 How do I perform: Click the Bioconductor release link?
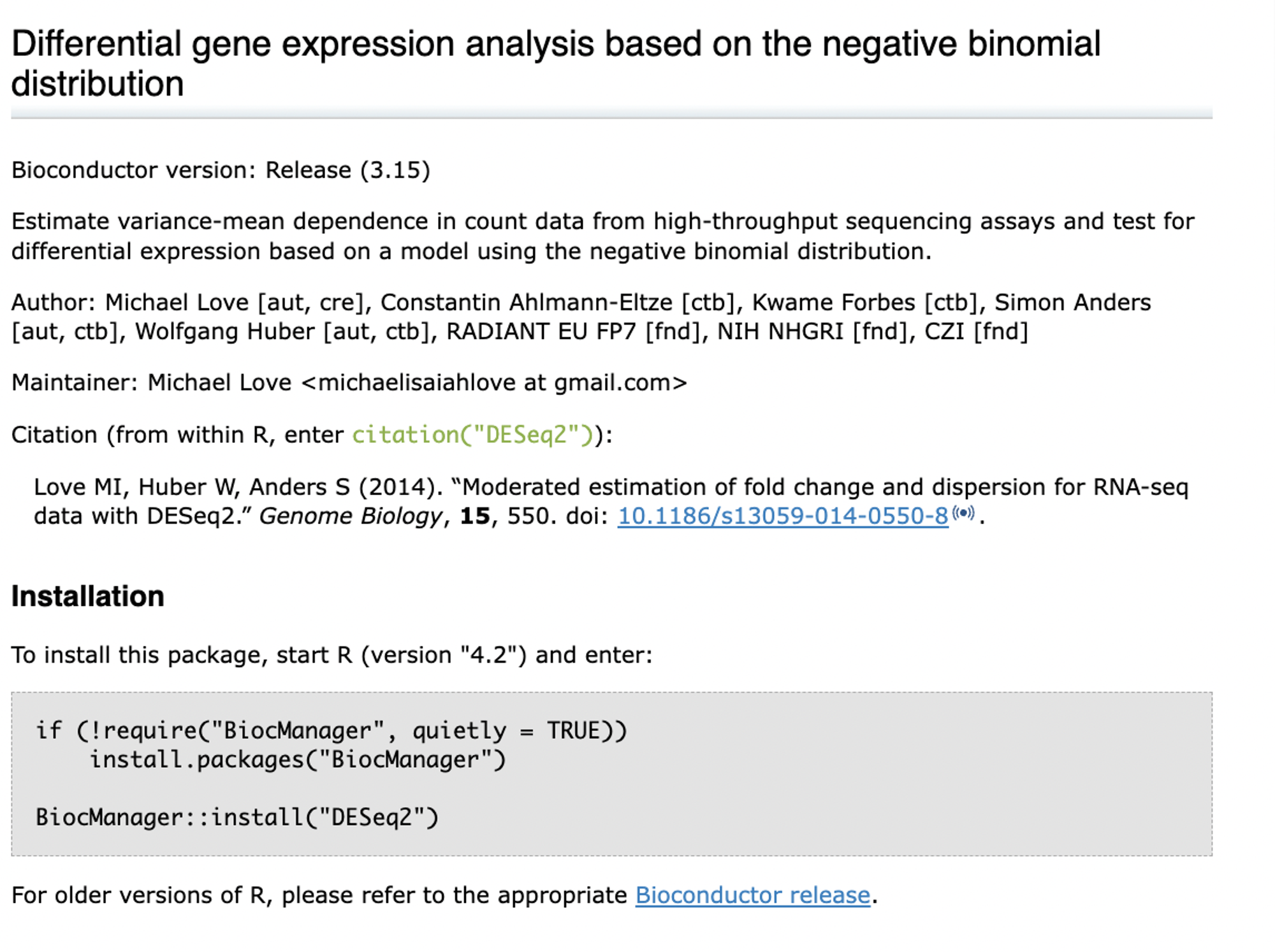click(753, 895)
